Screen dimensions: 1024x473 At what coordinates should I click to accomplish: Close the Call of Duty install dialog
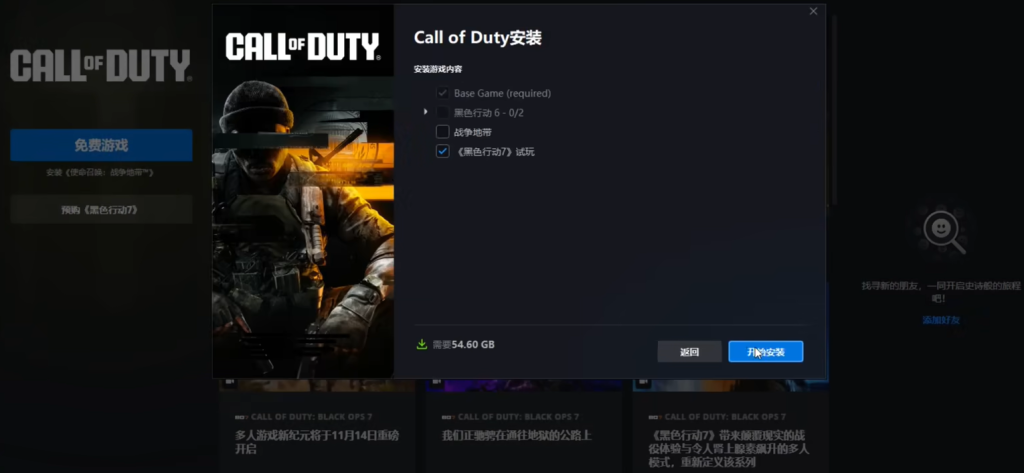tap(813, 12)
